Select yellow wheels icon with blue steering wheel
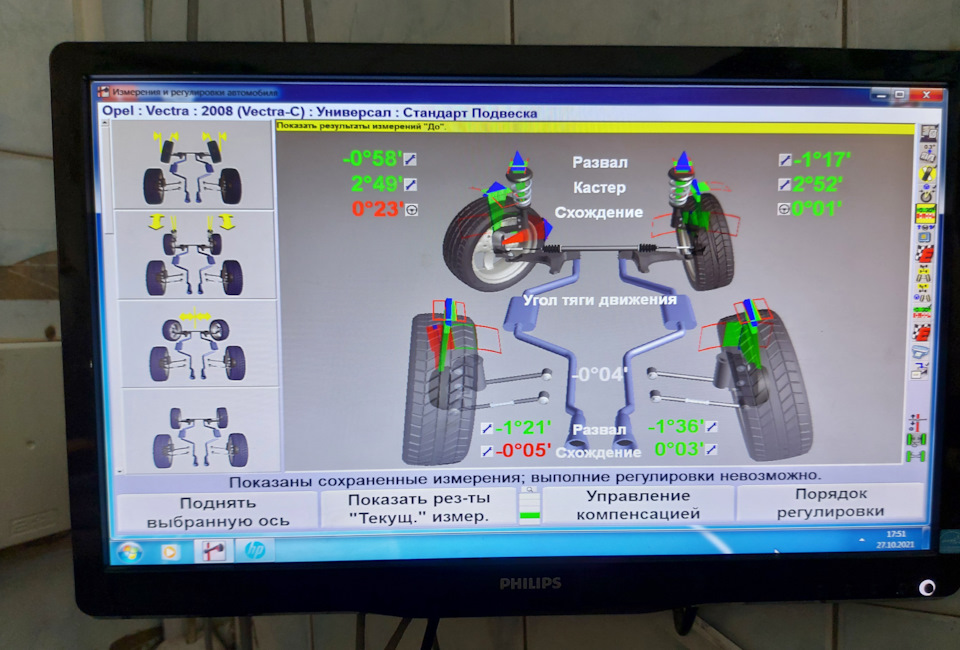 923,292
